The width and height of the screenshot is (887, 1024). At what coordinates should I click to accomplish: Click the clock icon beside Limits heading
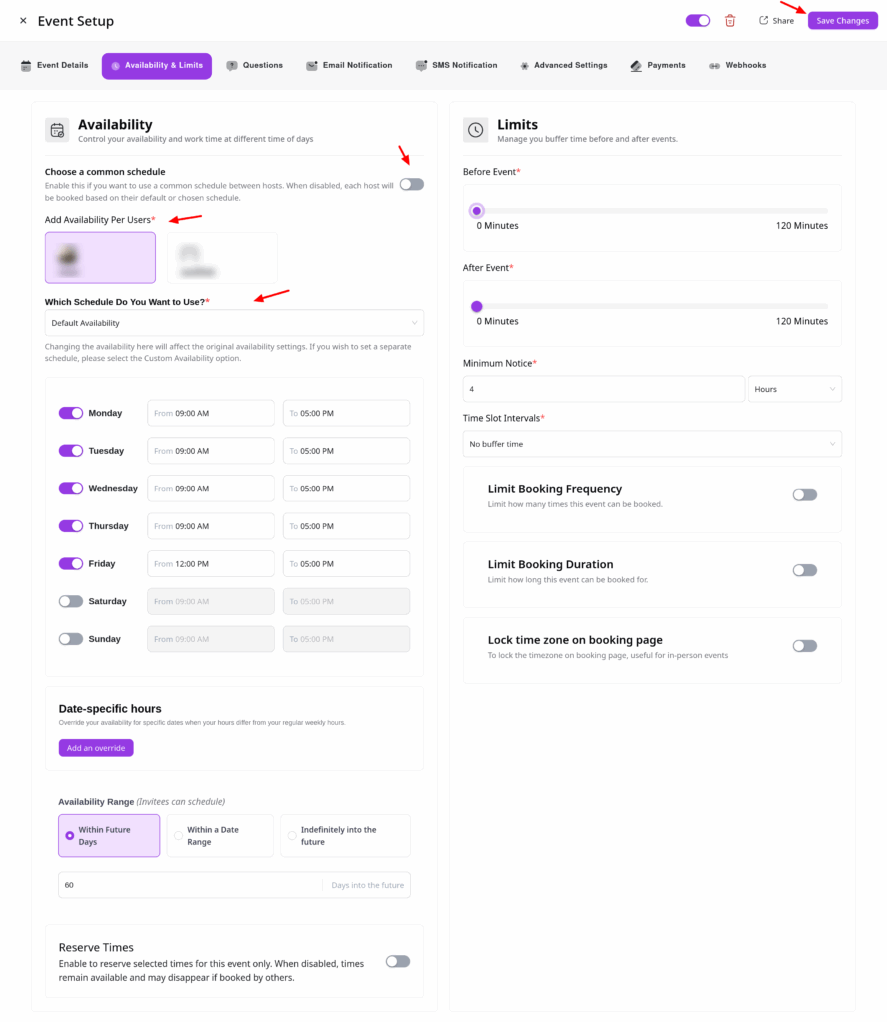coord(476,130)
